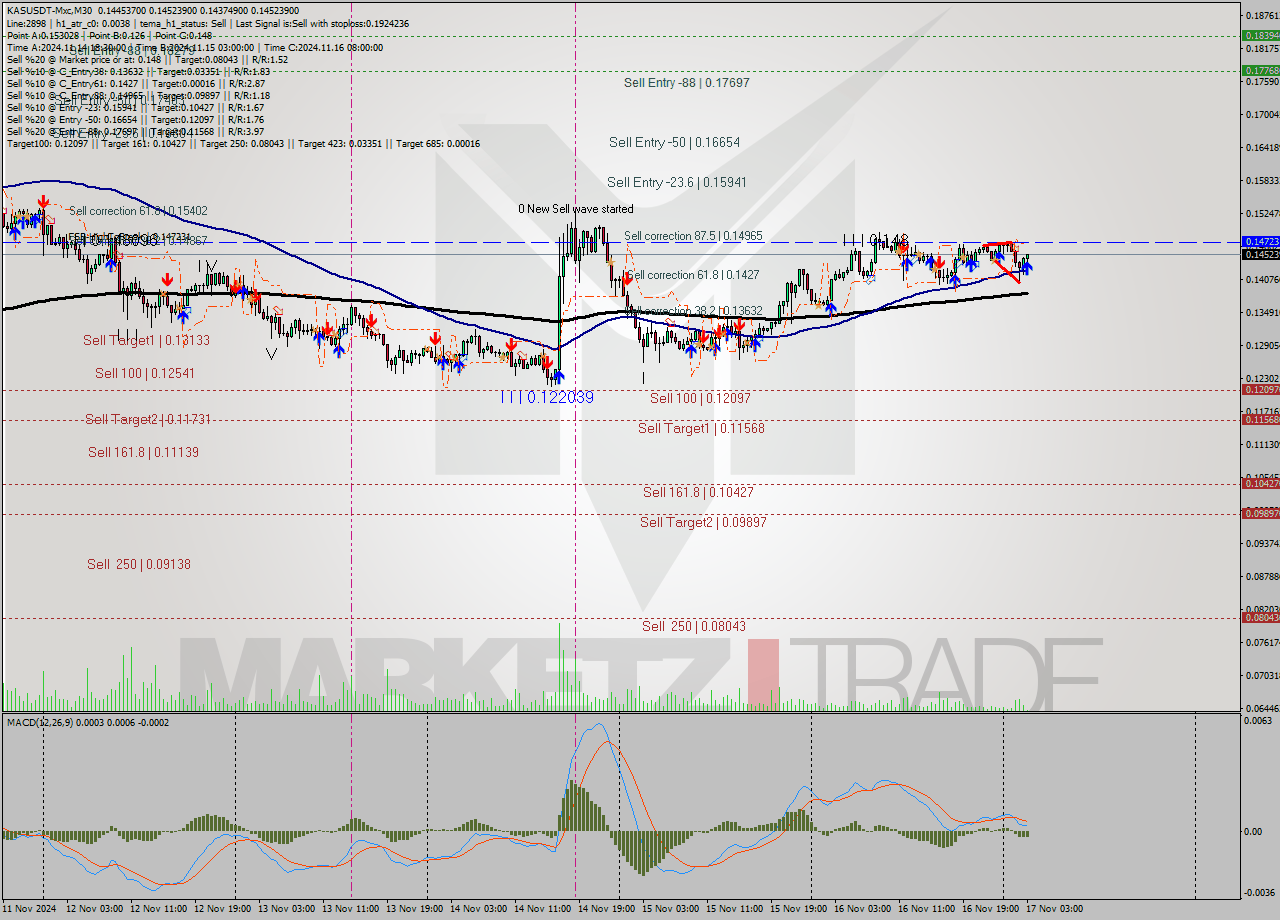Click the 'Sell 100 | 0.12097' label
Viewport: 1280px width, 920px height.
[700, 398]
